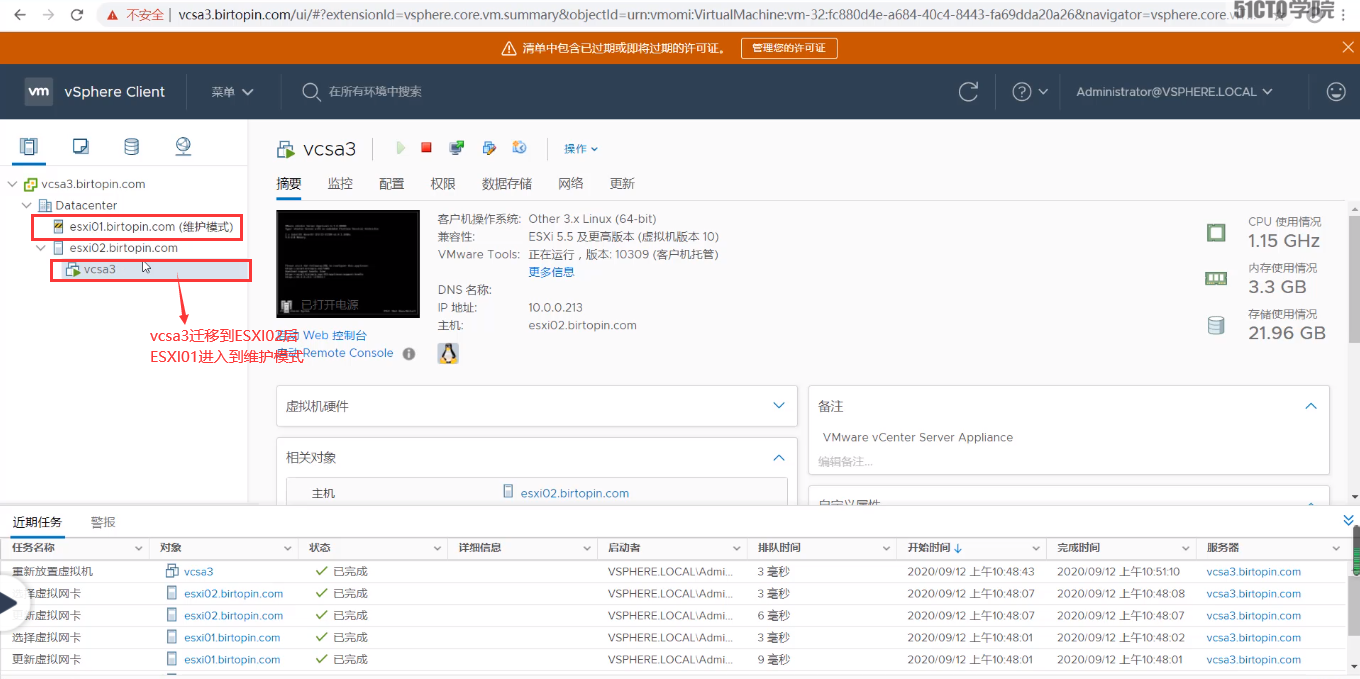Click the Remote Console info icon

point(409,354)
